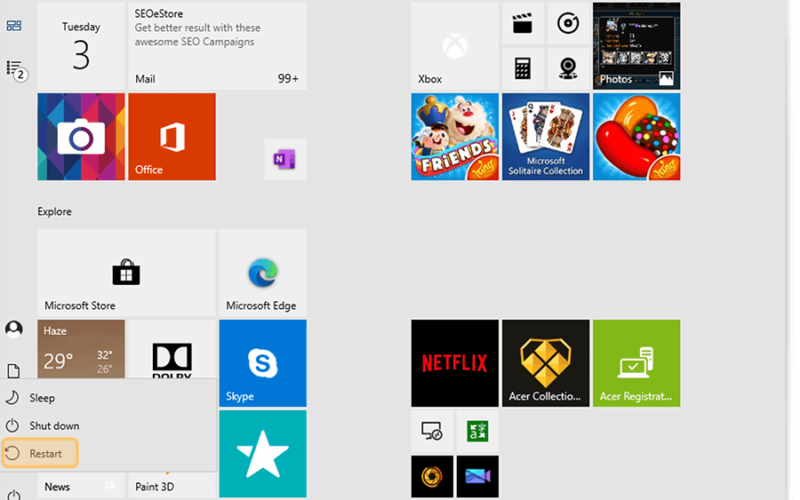Select Restart from the power menu

click(x=40, y=453)
